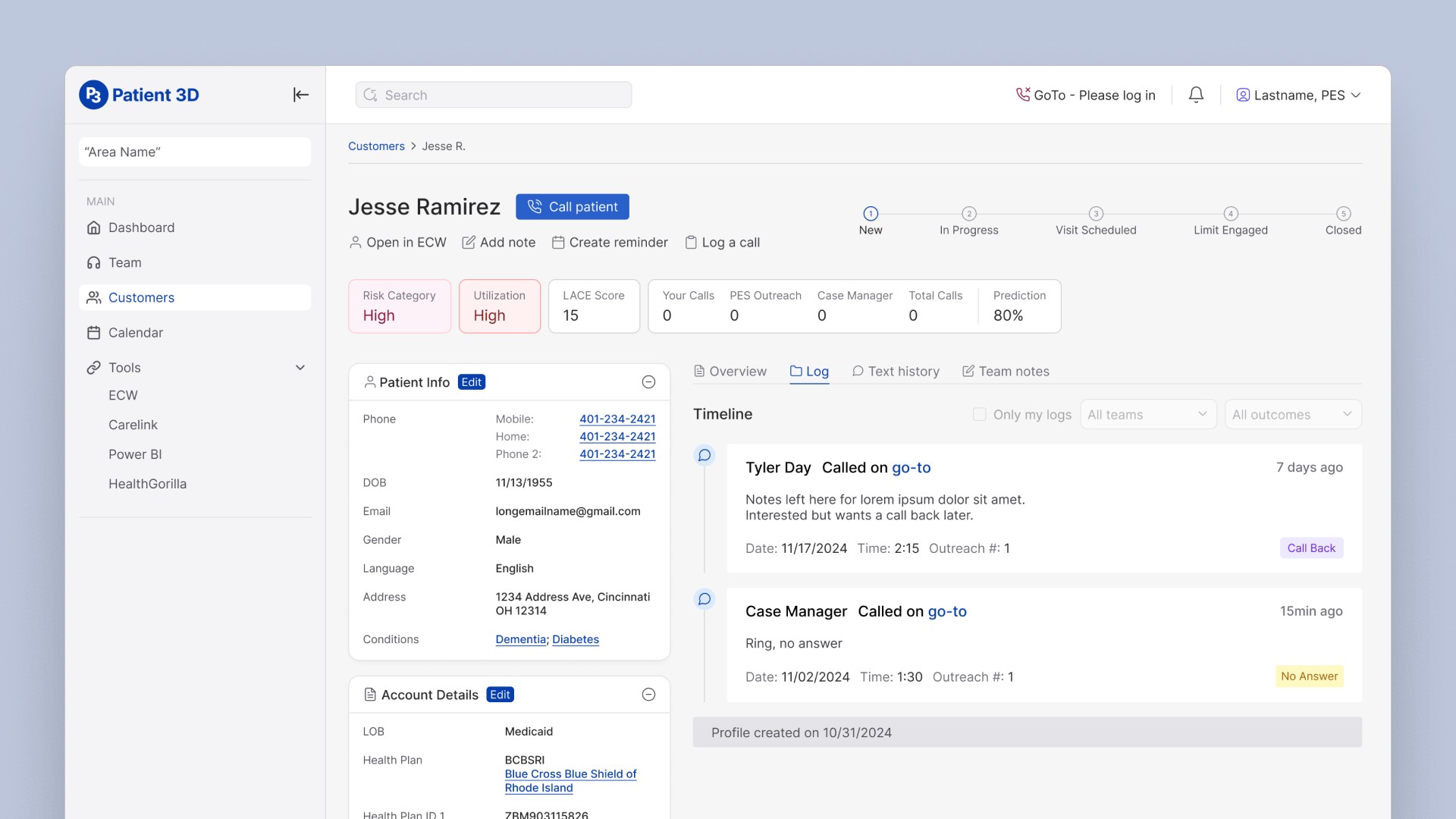
Task: Open the All outcomes dropdown
Action: (1293, 414)
